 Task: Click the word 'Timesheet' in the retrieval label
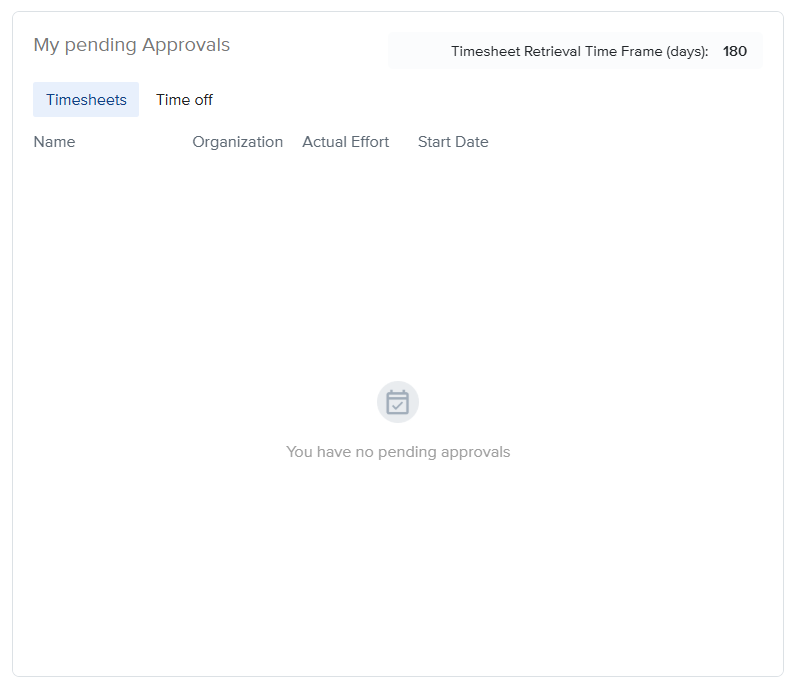(485, 51)
